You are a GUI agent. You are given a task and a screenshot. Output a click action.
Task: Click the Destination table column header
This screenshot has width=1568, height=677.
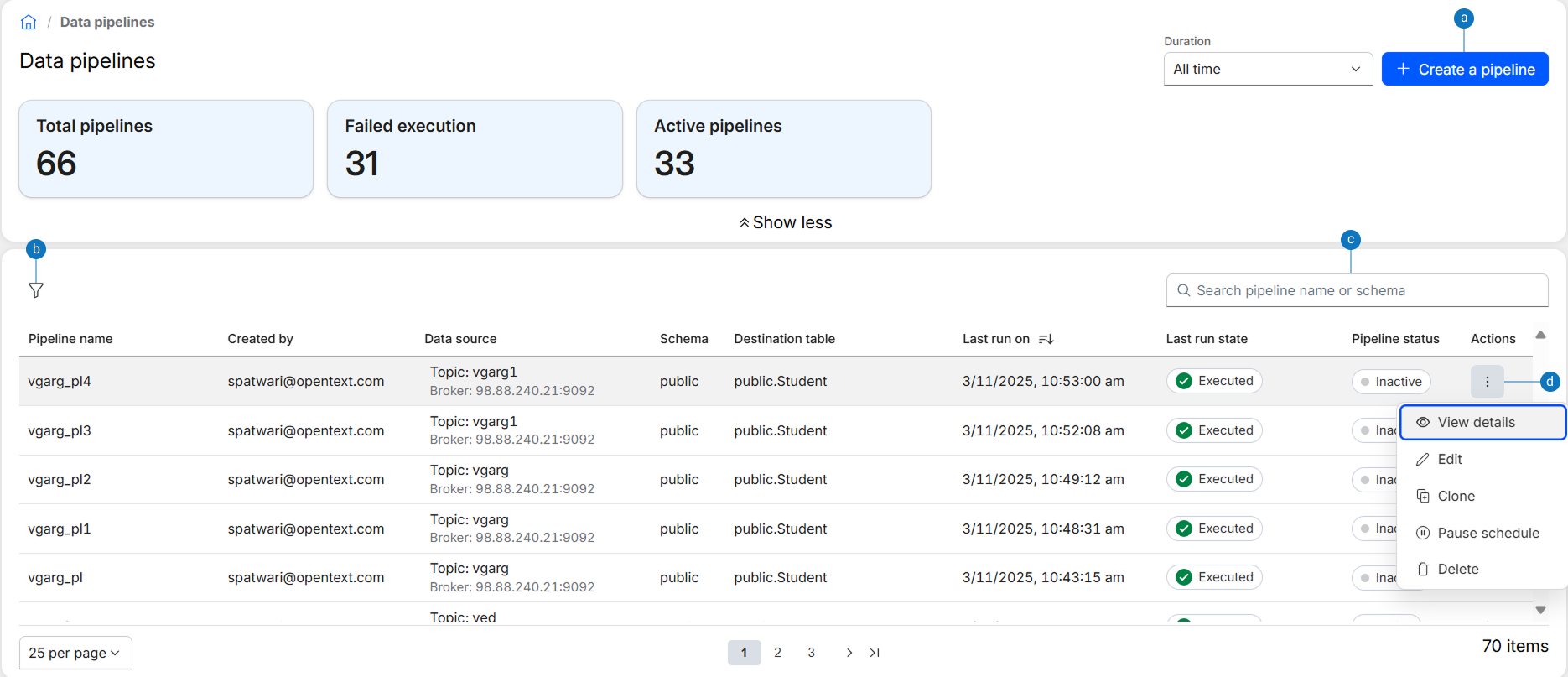coord(785,339)
